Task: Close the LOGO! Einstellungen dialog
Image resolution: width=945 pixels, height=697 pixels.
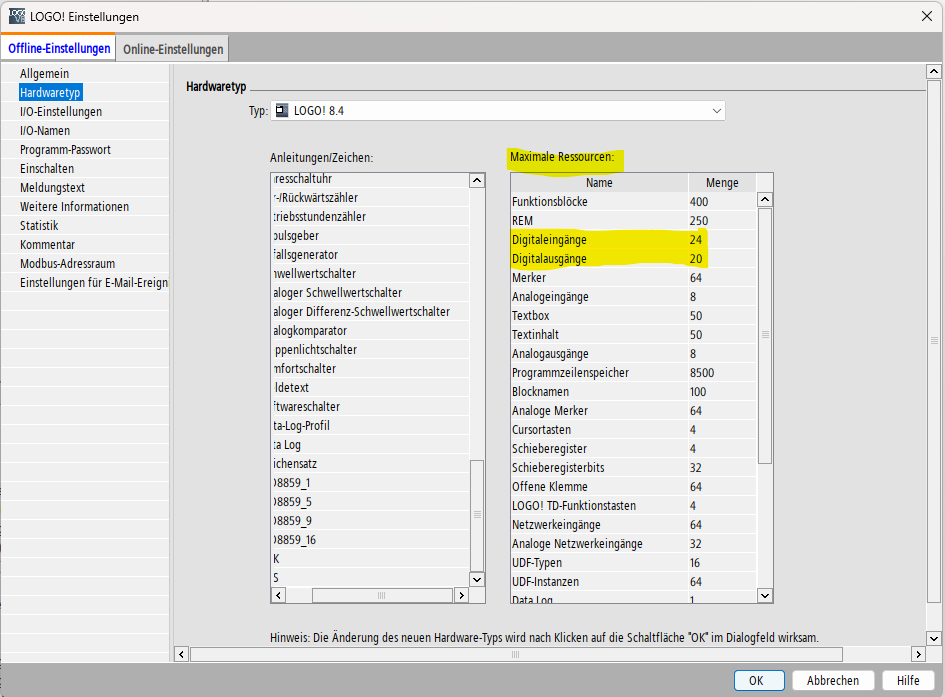Action: (x=925, y=16)
